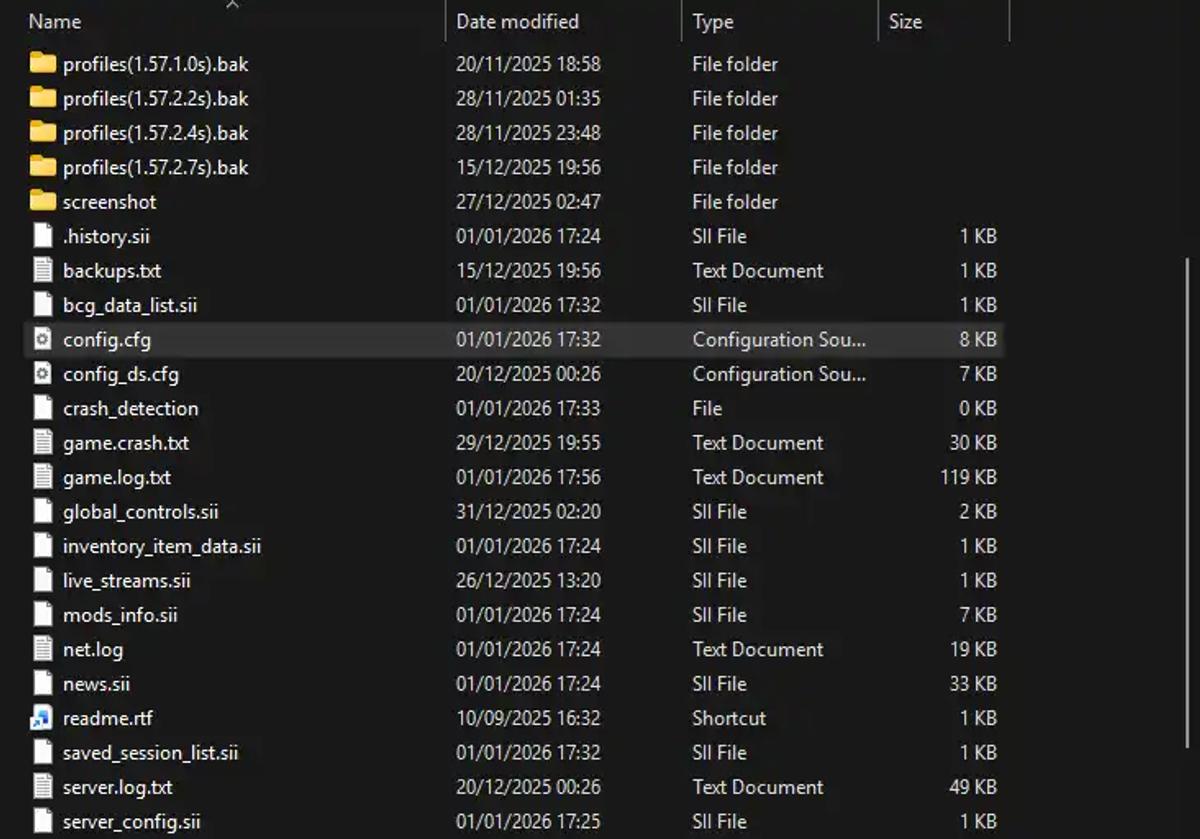
Task: Click the date 29/12/2025 19:55
Action: pyautogui.click(x=528, y=442)
